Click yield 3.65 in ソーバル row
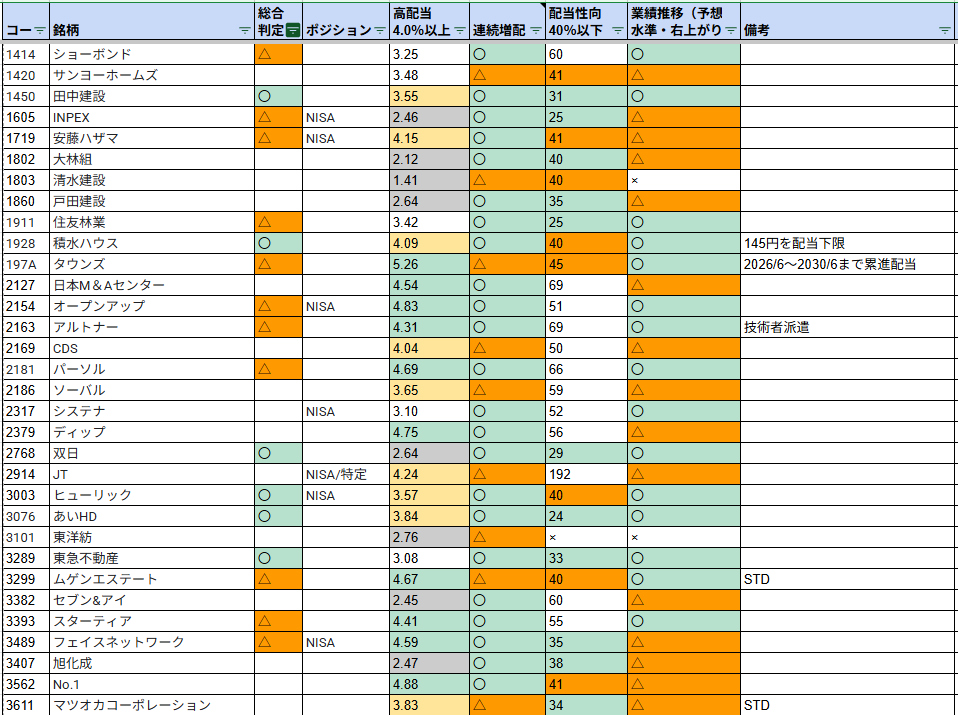Image resolution: width=958 pixels, height=715 pixels. [x=430, y=390]
